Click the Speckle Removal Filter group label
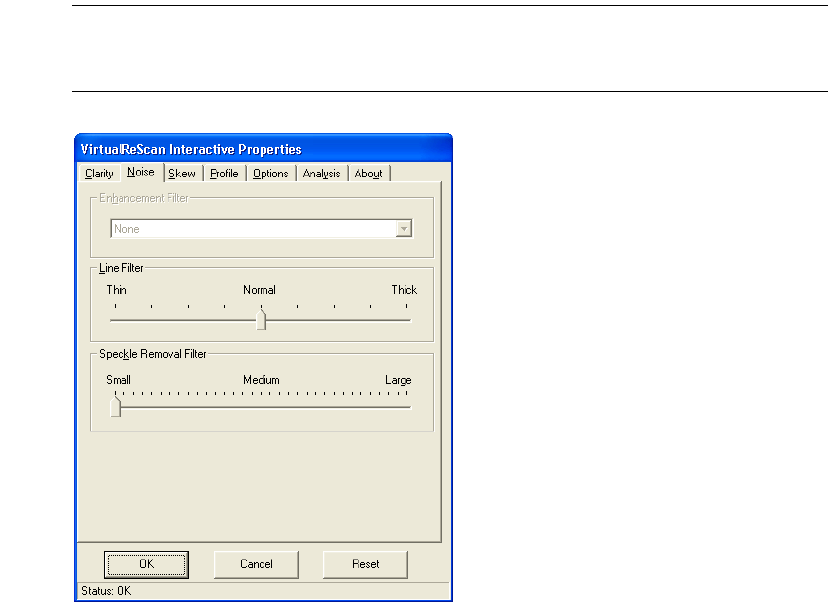828x602 pixels. pyautogui.click(x=153, y=354)
